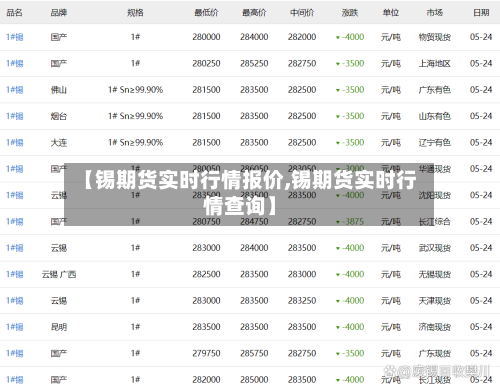The height and width of the screenshot is (389, 500).
Task: Select the 烟台 brand cell
Action: click(59, 116)
